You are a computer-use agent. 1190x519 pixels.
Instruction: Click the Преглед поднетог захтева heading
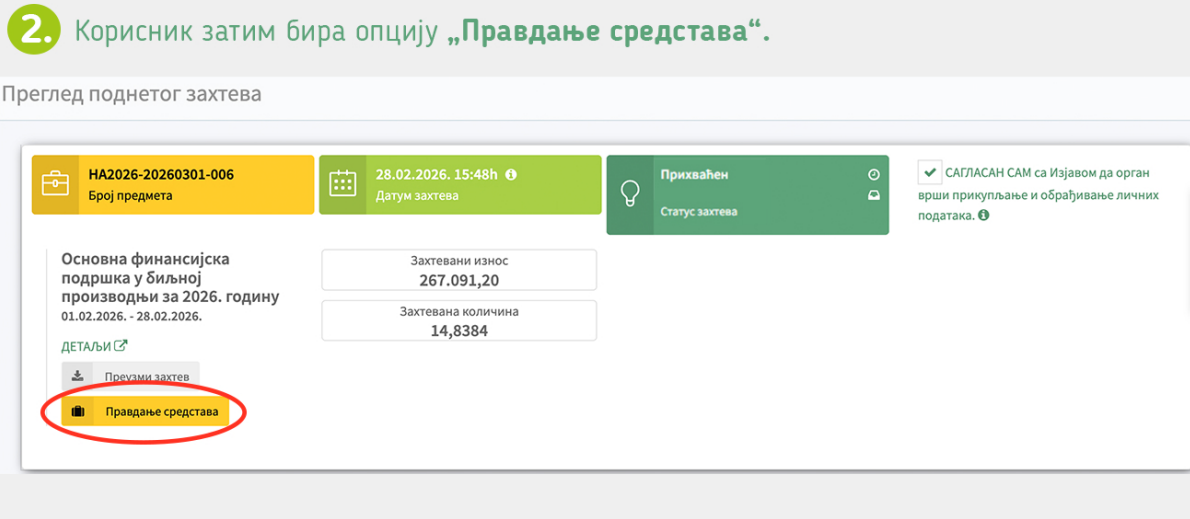(131, 95)
